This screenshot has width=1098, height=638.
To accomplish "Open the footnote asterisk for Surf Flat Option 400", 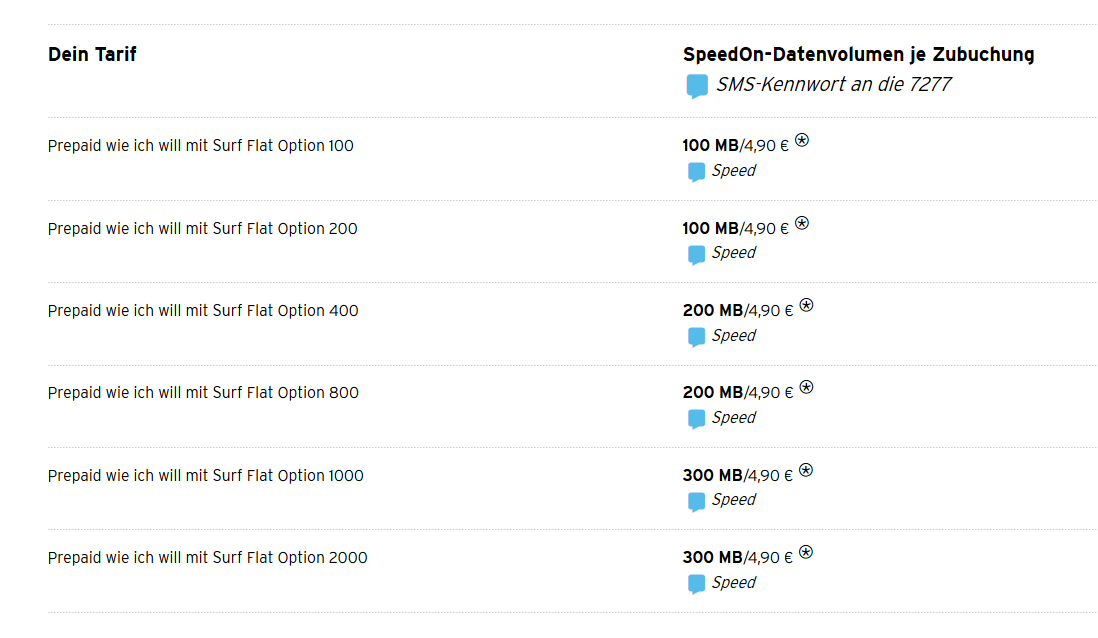I will (x=806, y=305).
